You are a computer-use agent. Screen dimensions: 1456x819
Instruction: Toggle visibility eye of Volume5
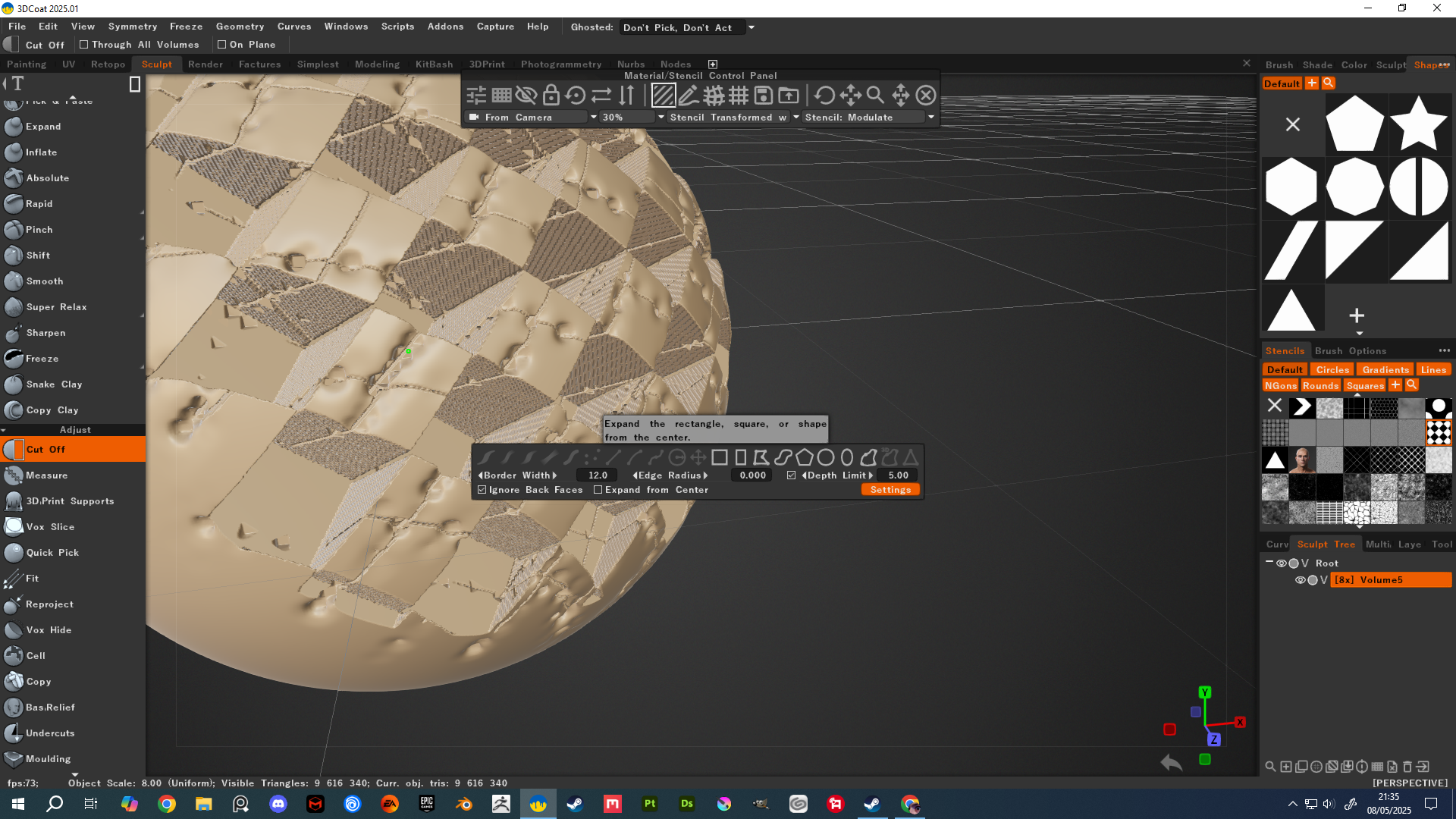click(1300, 580)
